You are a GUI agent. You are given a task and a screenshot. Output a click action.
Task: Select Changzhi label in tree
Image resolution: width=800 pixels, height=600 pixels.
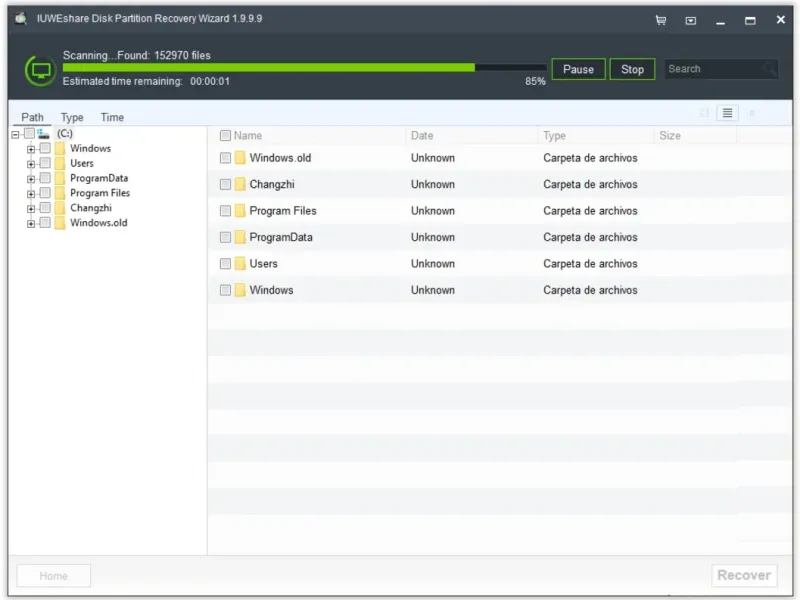click(x=91, y=208)
